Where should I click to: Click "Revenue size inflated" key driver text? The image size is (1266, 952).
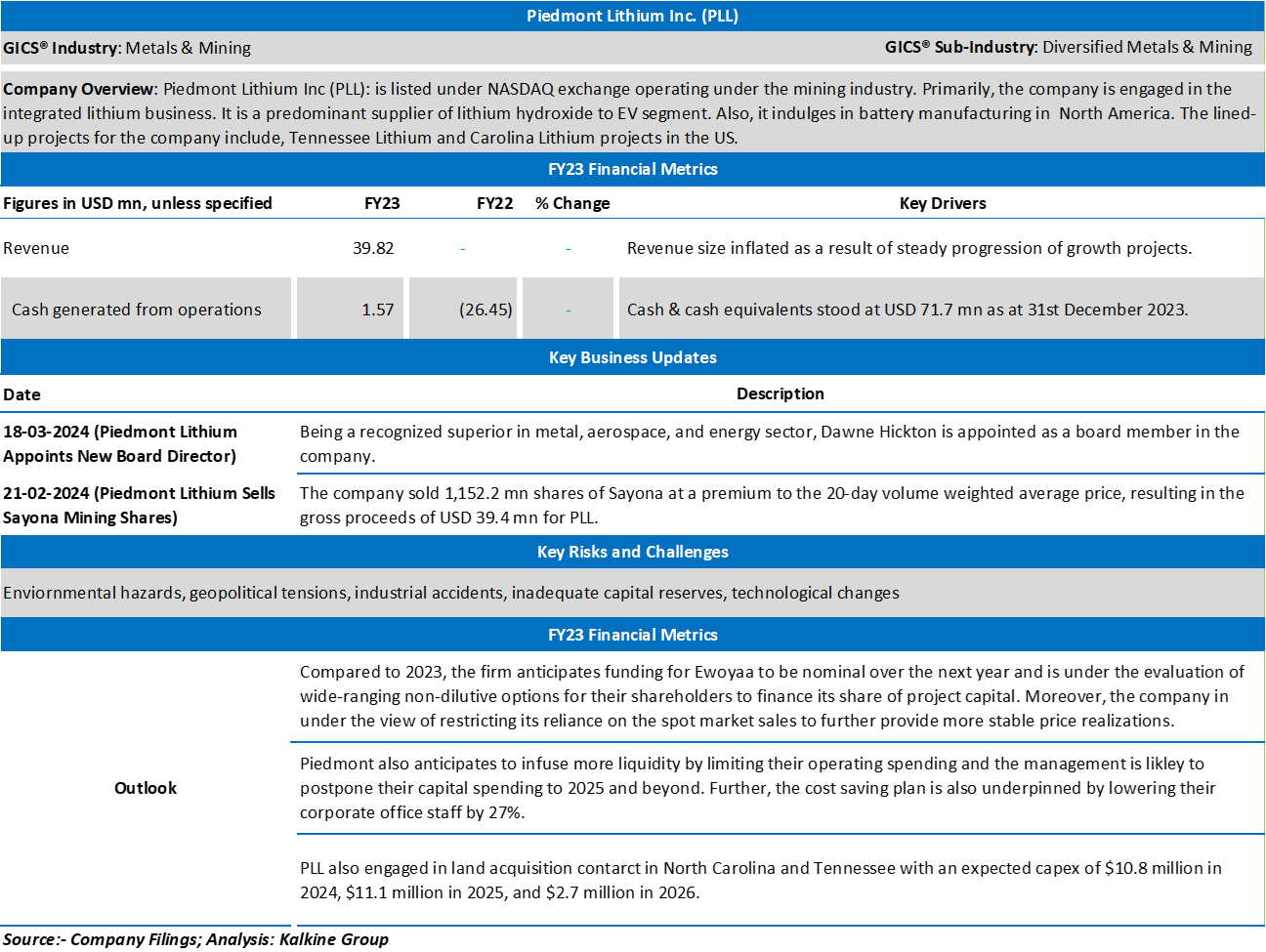pyautogui.click(x=909, y=248)
